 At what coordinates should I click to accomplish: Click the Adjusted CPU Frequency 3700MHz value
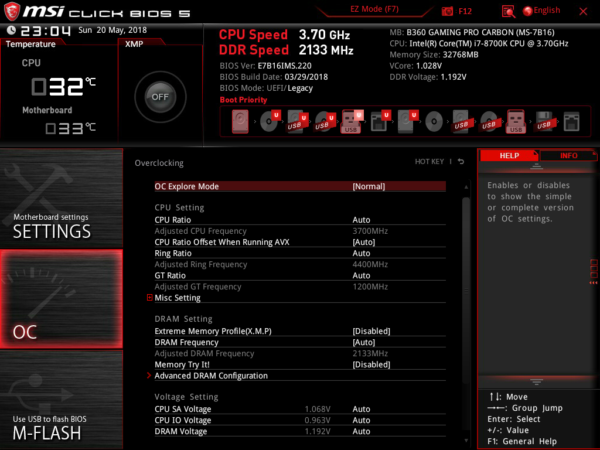click(370, 231)
